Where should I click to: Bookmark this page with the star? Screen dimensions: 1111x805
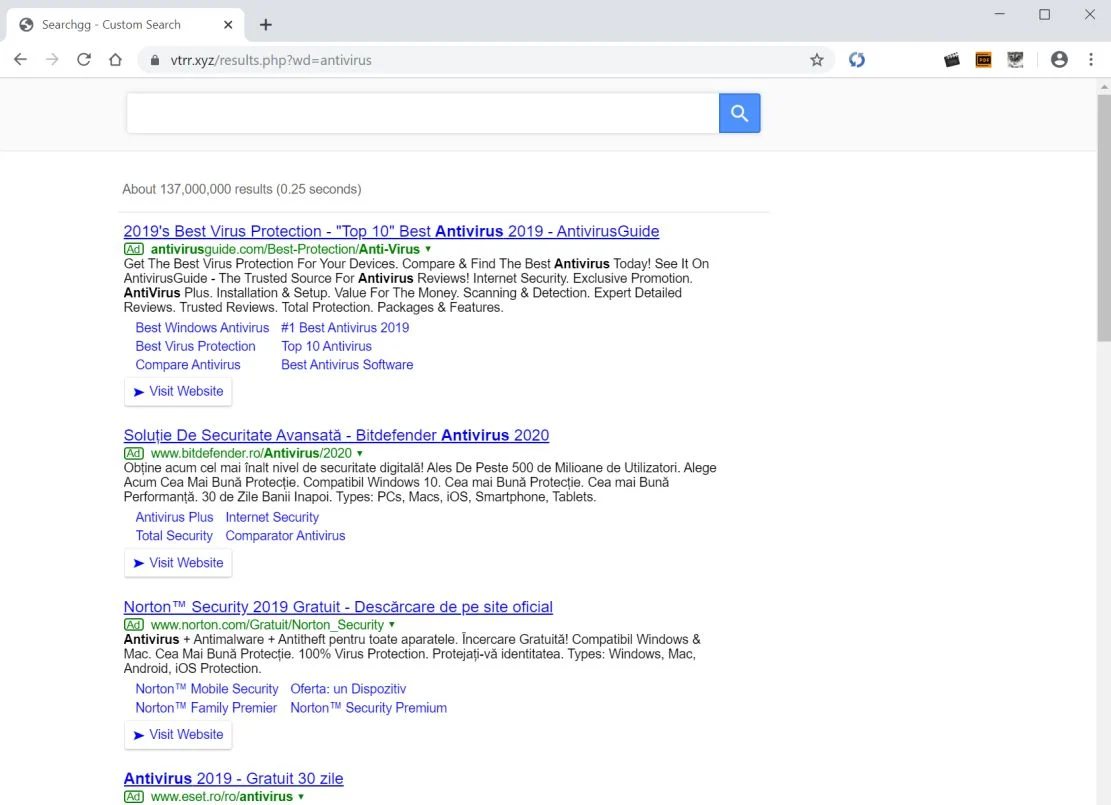pyautogui.click(x=817, y=60)
